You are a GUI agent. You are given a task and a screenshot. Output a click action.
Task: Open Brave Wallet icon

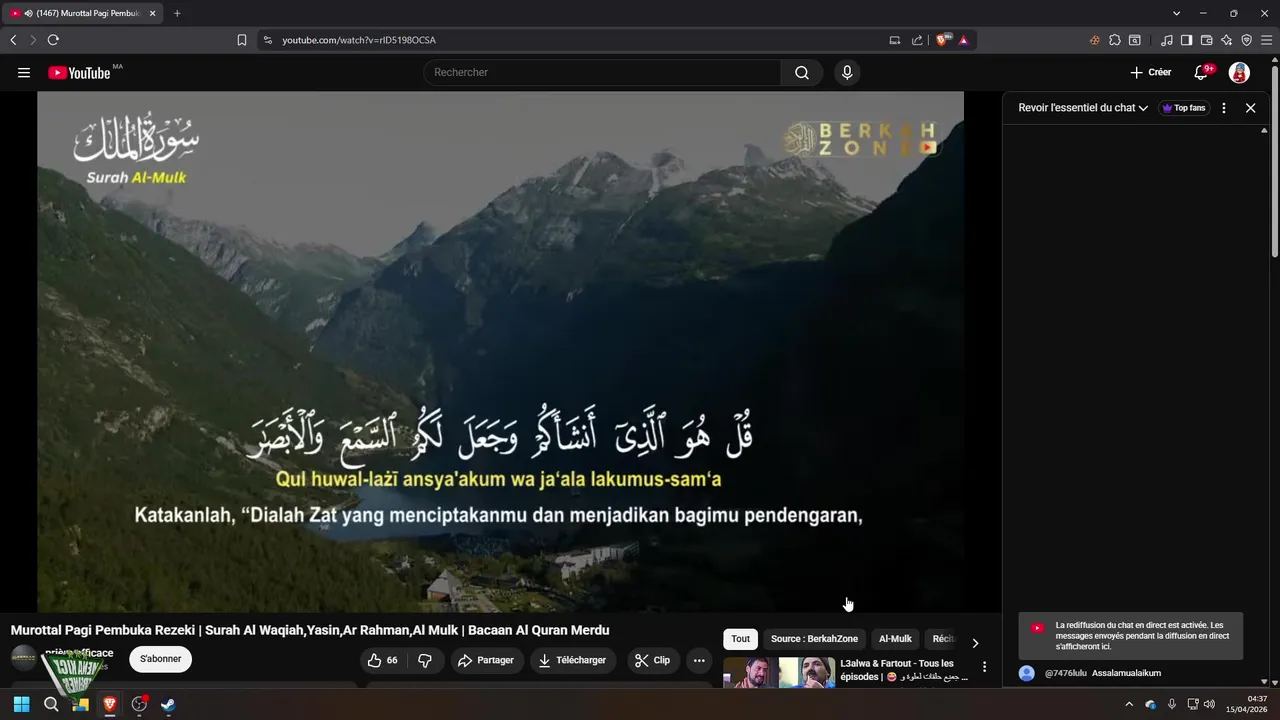1207,40
